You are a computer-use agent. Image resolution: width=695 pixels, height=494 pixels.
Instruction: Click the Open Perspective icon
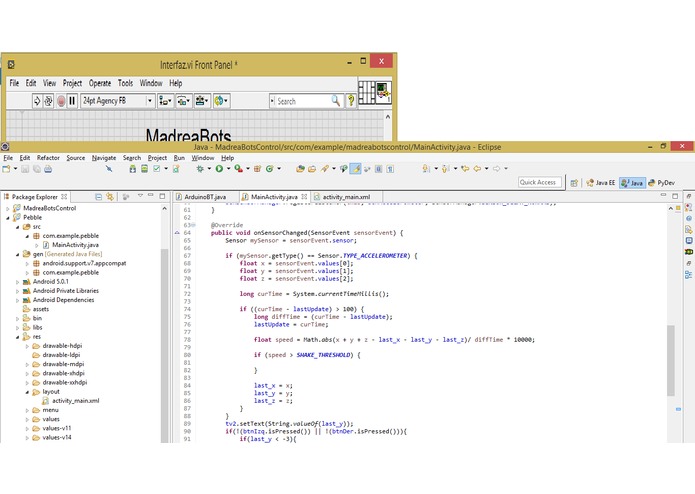tap(574, 183)
